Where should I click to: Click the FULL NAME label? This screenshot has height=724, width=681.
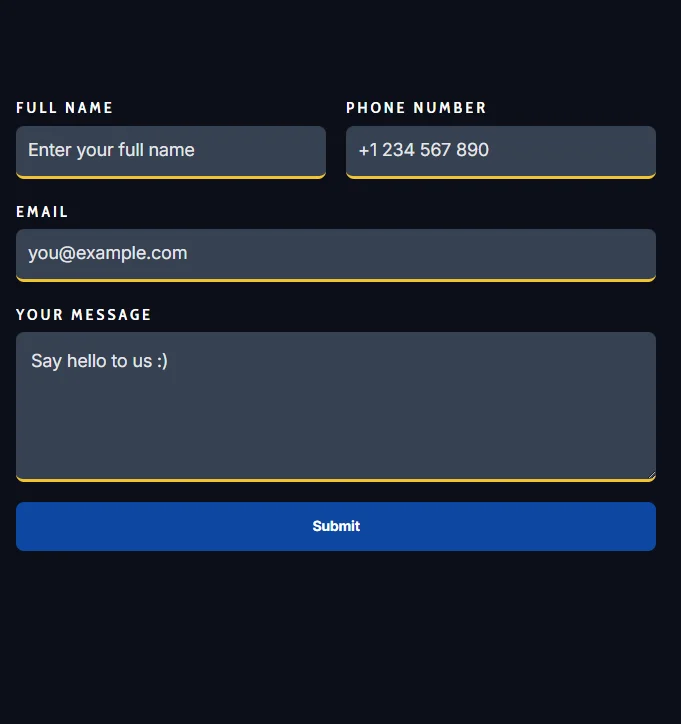tap(65, 108)
